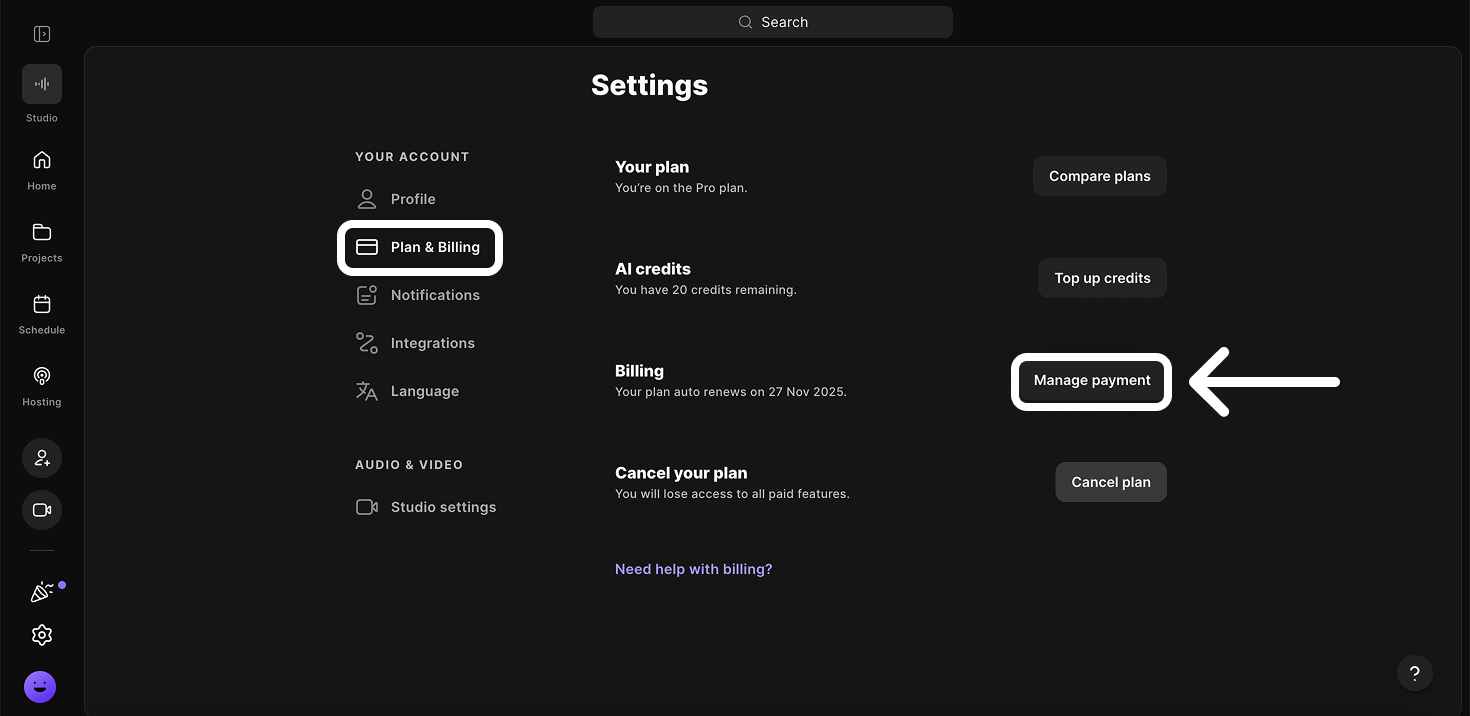Open Studio settings under Audio & Video
The image size is (1470, 716).
click(x=442, y=507)
